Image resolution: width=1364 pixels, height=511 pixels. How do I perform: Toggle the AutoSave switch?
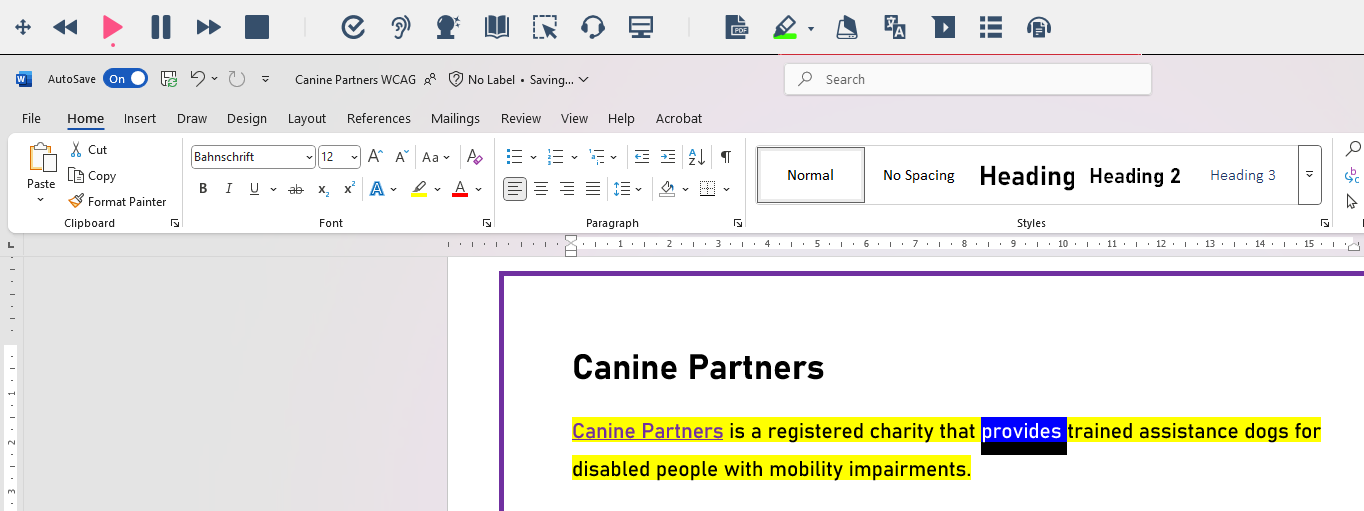pyautogui.click(x=125, y=79)
